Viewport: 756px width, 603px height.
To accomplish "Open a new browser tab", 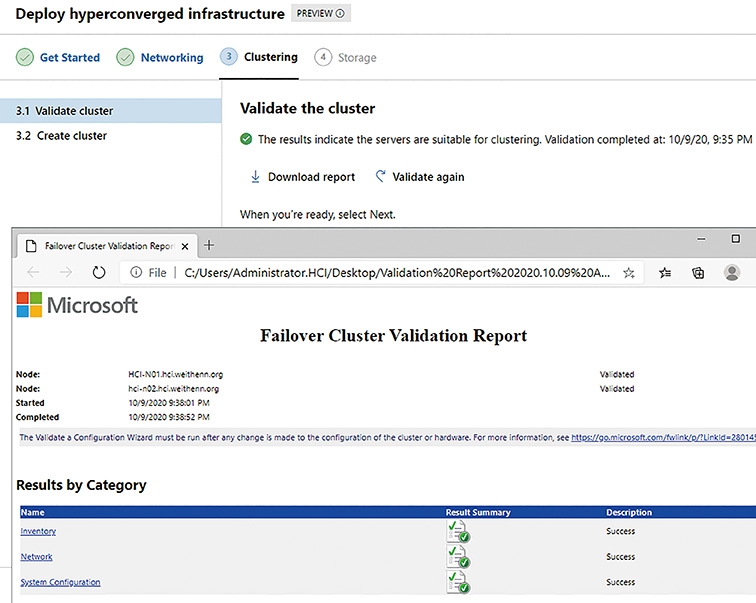I will (x=209, y=245).
